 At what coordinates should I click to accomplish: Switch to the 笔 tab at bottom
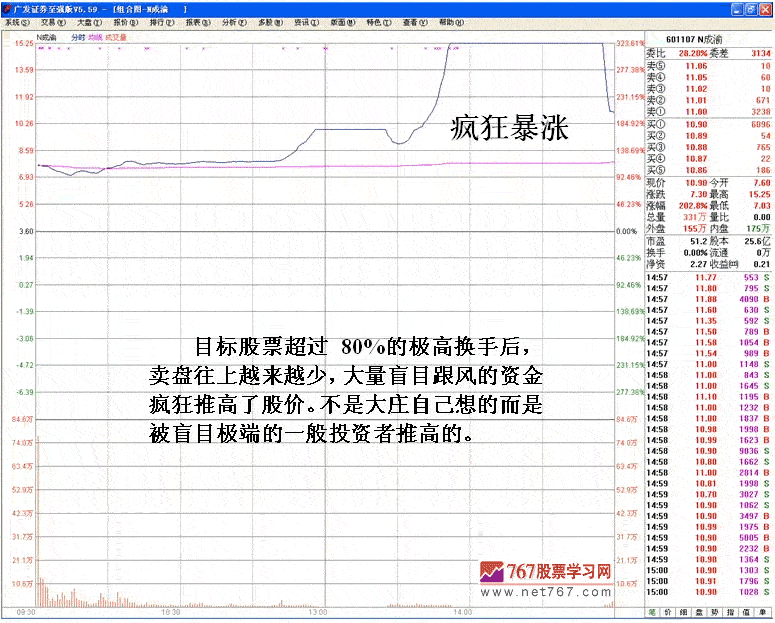[x=652, y=611]
